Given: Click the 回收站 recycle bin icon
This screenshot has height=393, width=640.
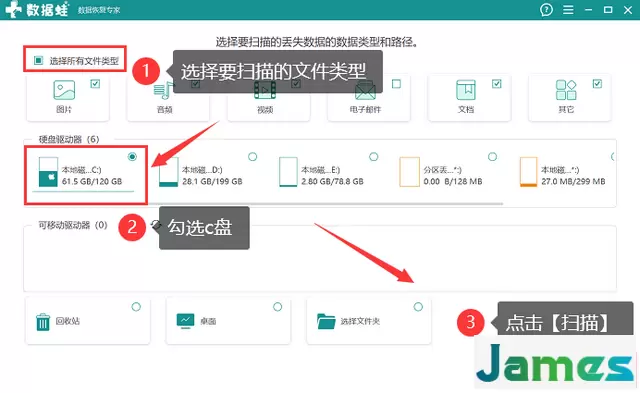Looking at the screenshot, I should coord(43,322).
